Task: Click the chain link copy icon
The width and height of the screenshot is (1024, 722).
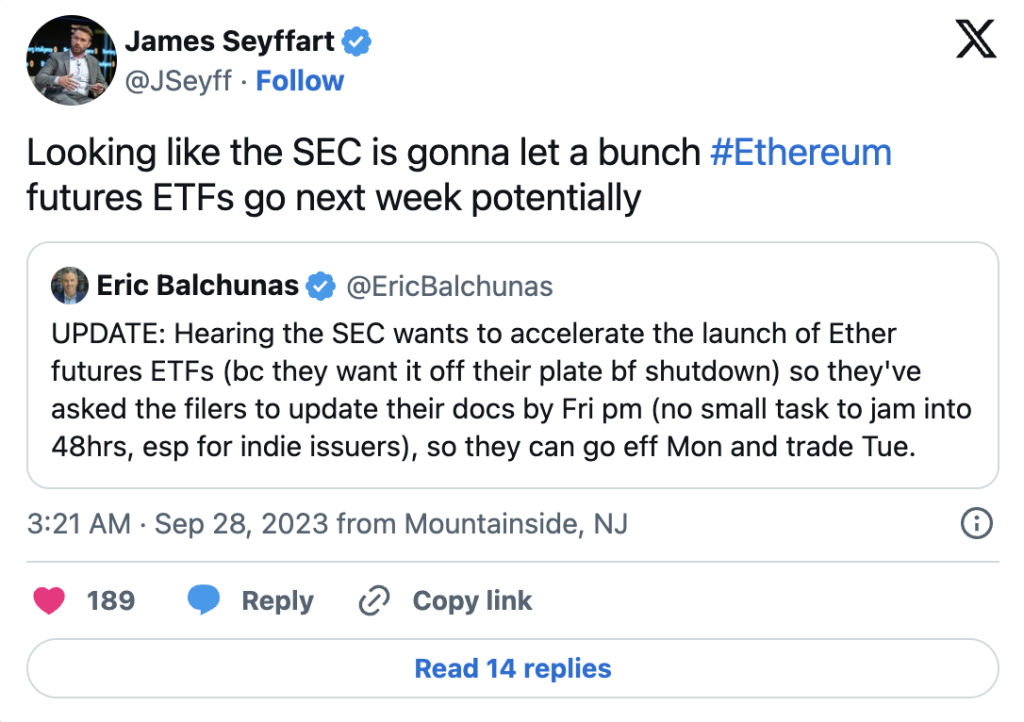Action: [x=373, y=601]
